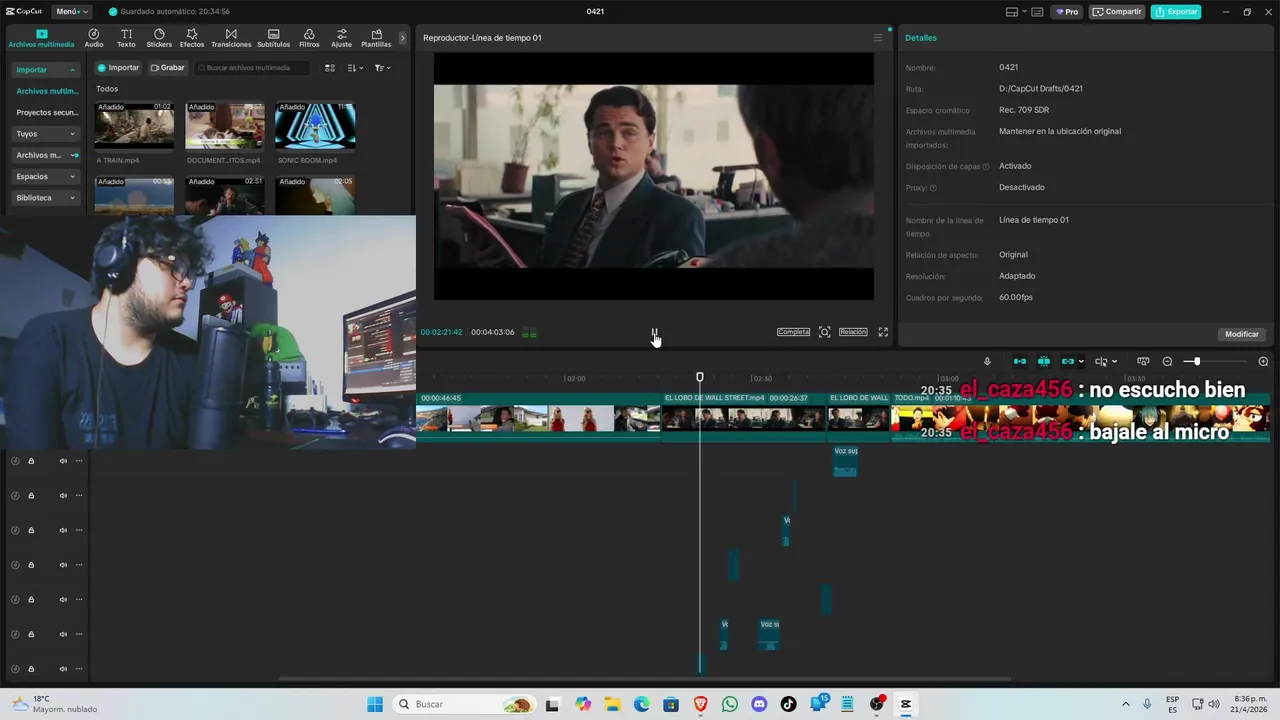Open the linking options dropdown arrow
This screenshot has height=720, width=1280.
1081,362
